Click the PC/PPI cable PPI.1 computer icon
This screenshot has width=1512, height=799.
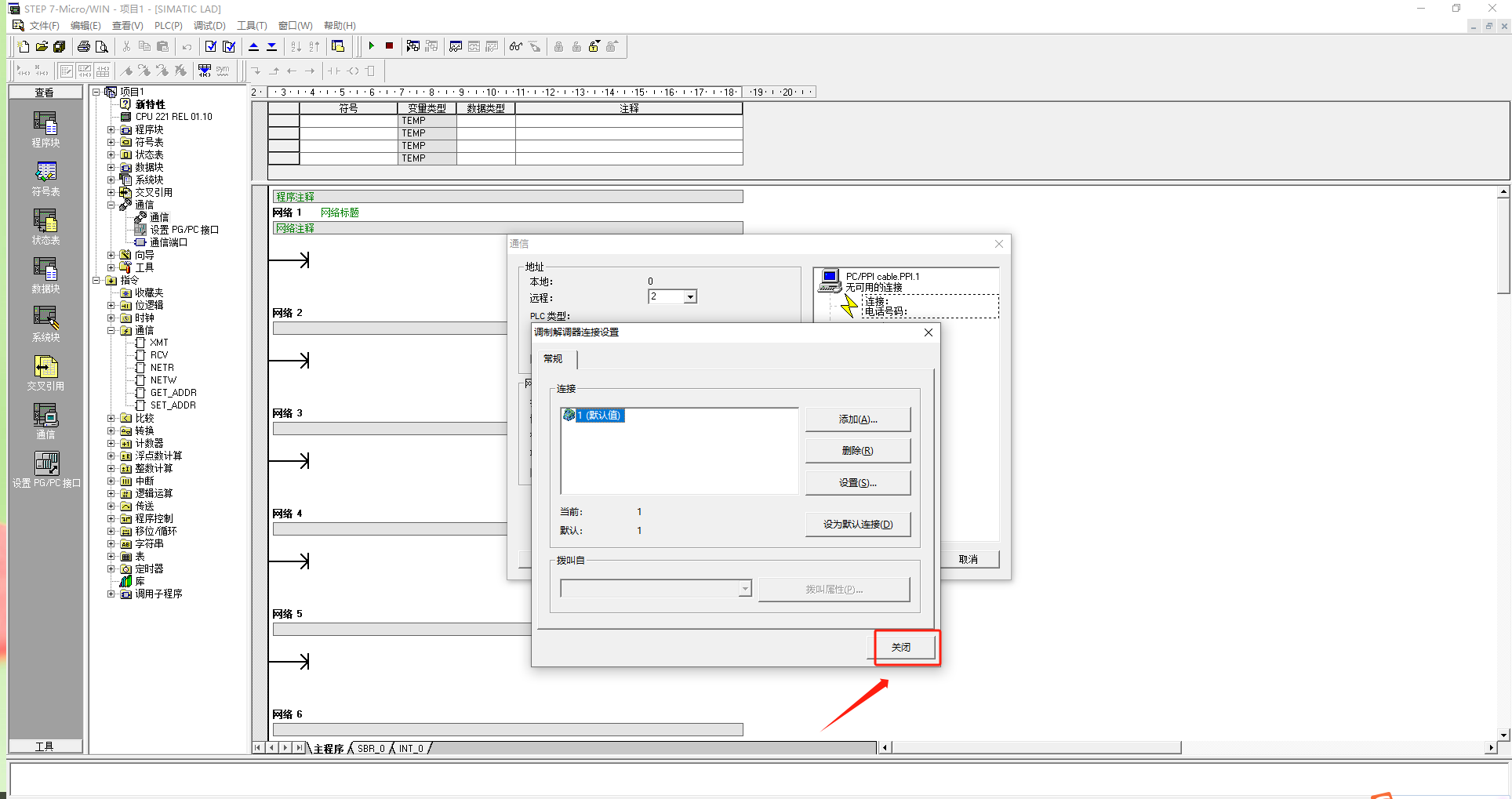tap(830, 281)
